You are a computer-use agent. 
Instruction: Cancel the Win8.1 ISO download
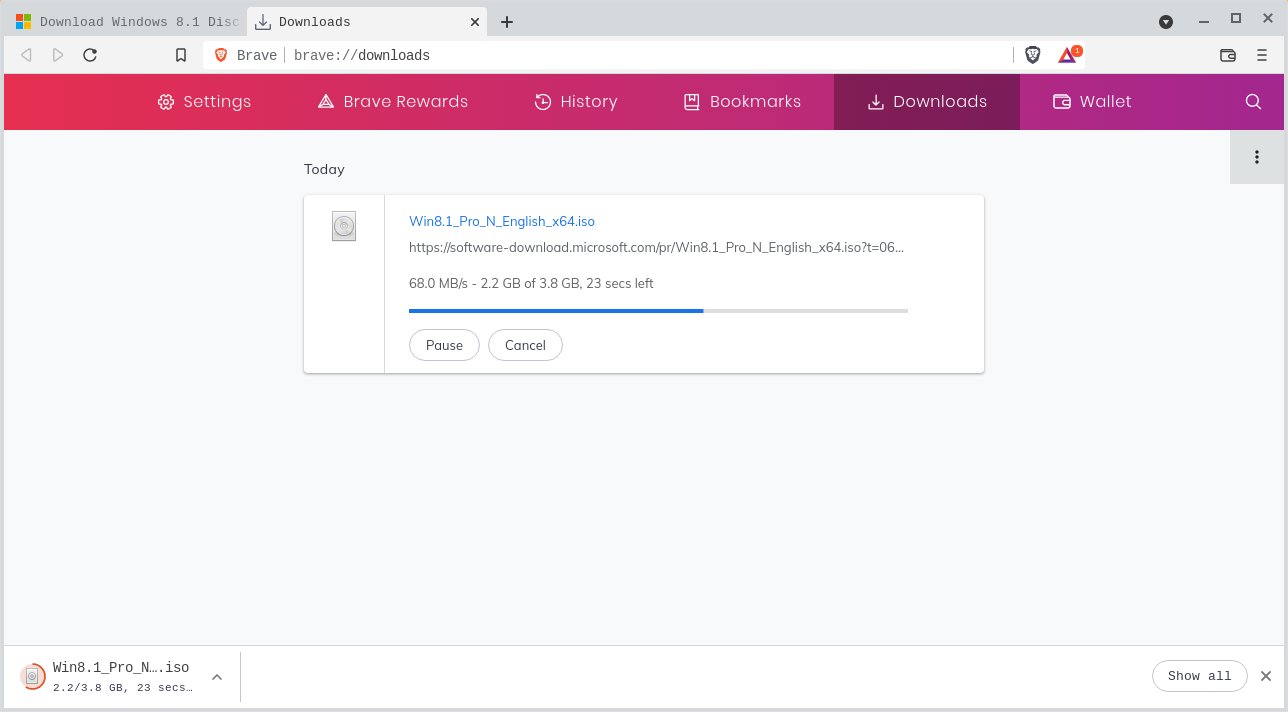click(x=525, y=345)
